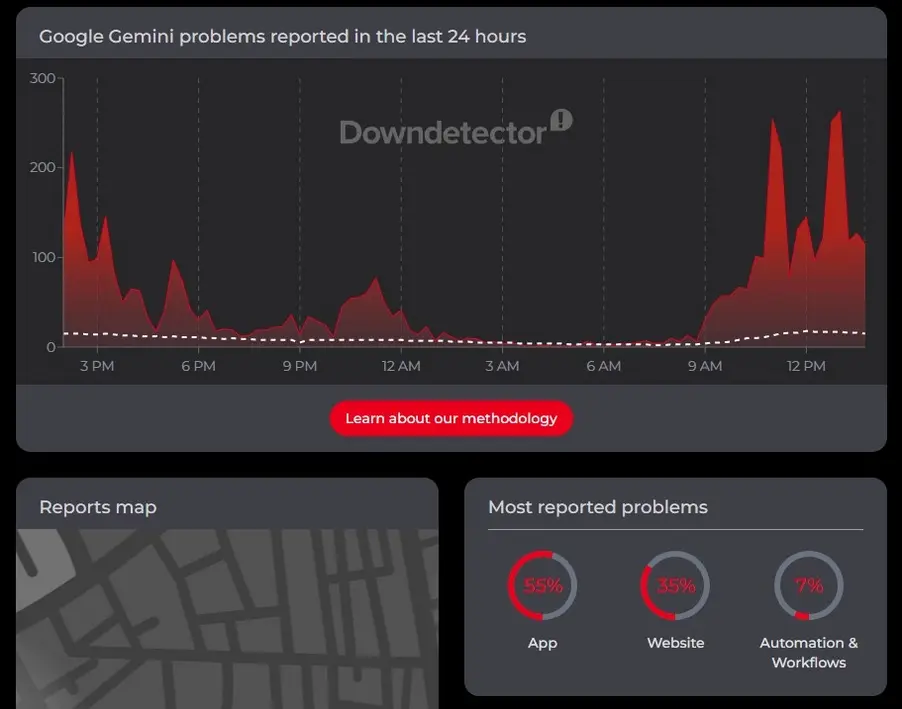Select the Website 35% circular indicator
This screenshot has width=902, height=709.
point(675,585)
